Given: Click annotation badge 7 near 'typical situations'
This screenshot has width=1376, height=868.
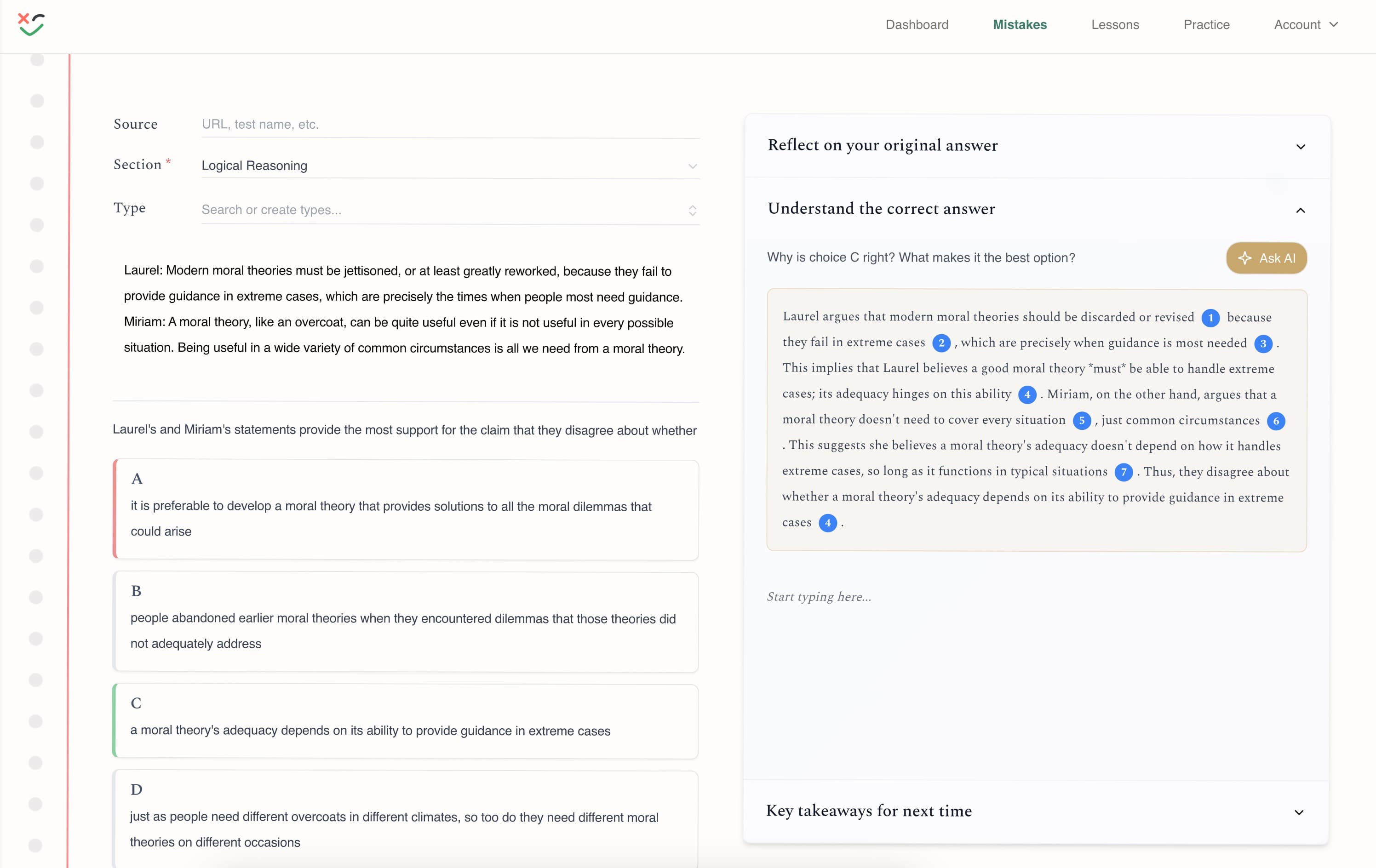Looking at the screenshot, I should pyautogui.click(x=1124, y=472).
